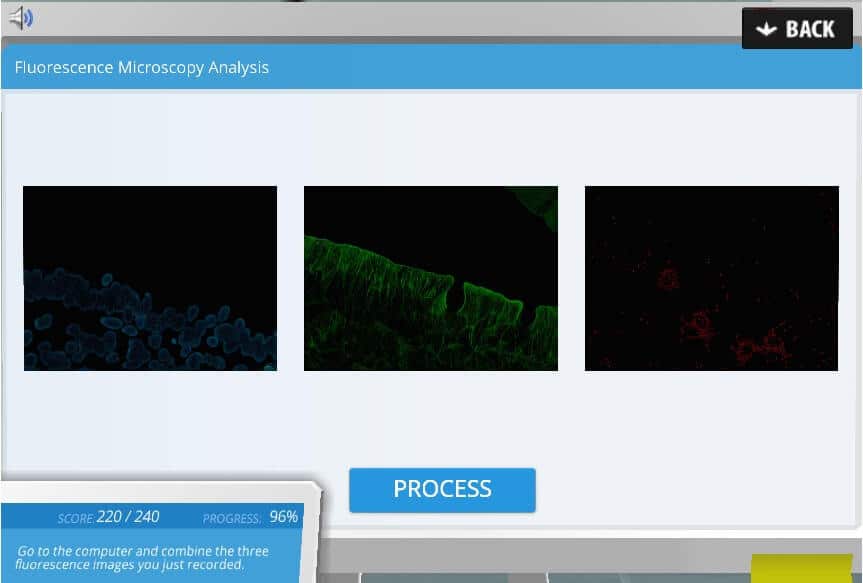The height and width of the screenshot is (583, 863).
Task: Select the middle green-stained tissue image
Action: (430, 277)
